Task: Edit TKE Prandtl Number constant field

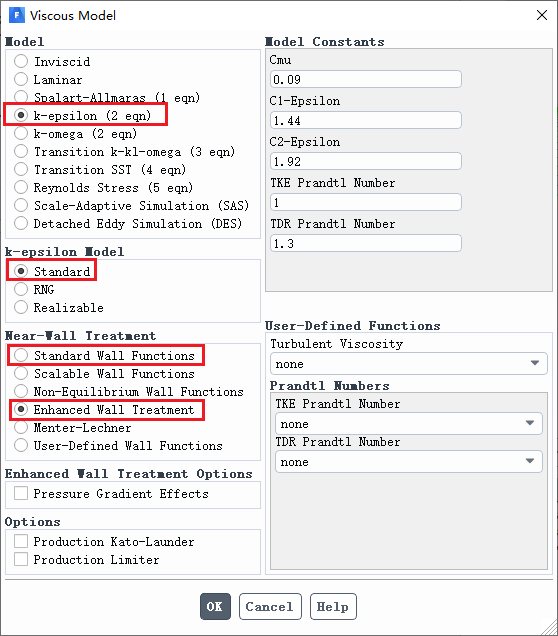Action: coord(366,202)
